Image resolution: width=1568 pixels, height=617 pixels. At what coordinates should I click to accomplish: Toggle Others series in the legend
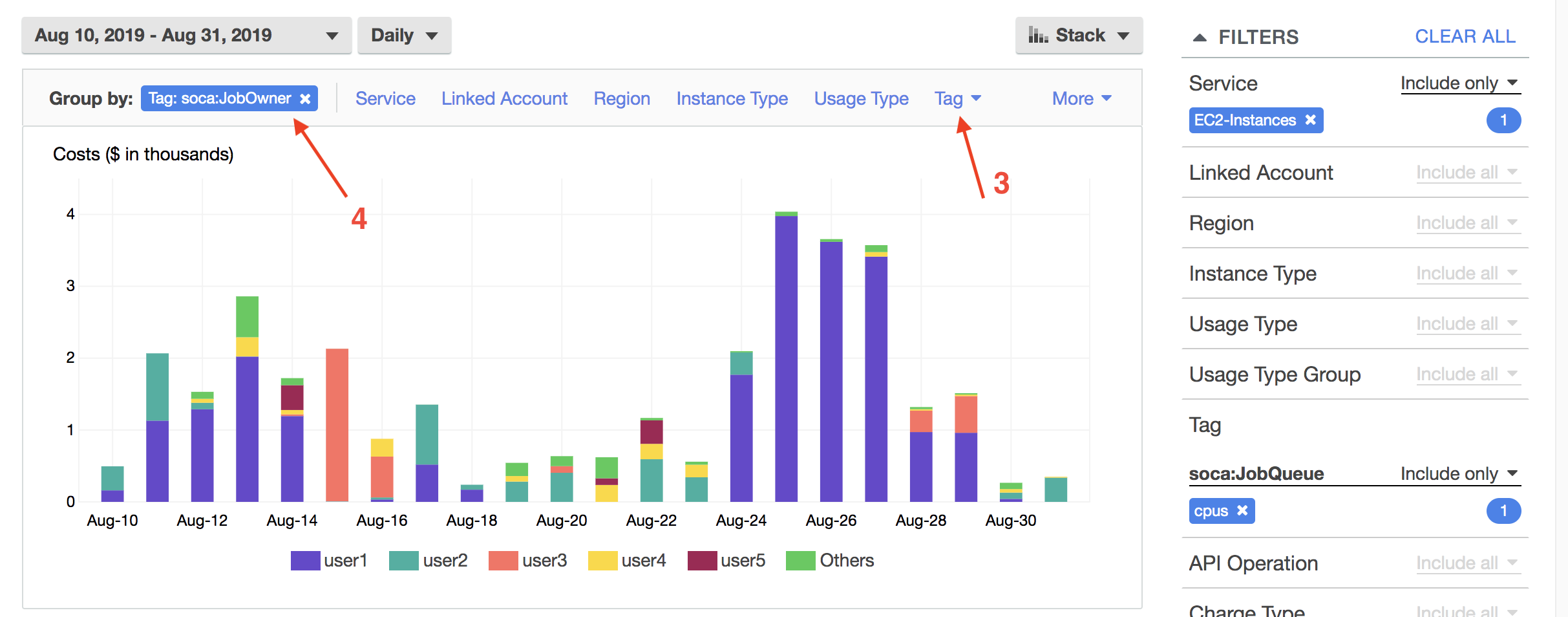click(830, 561)
